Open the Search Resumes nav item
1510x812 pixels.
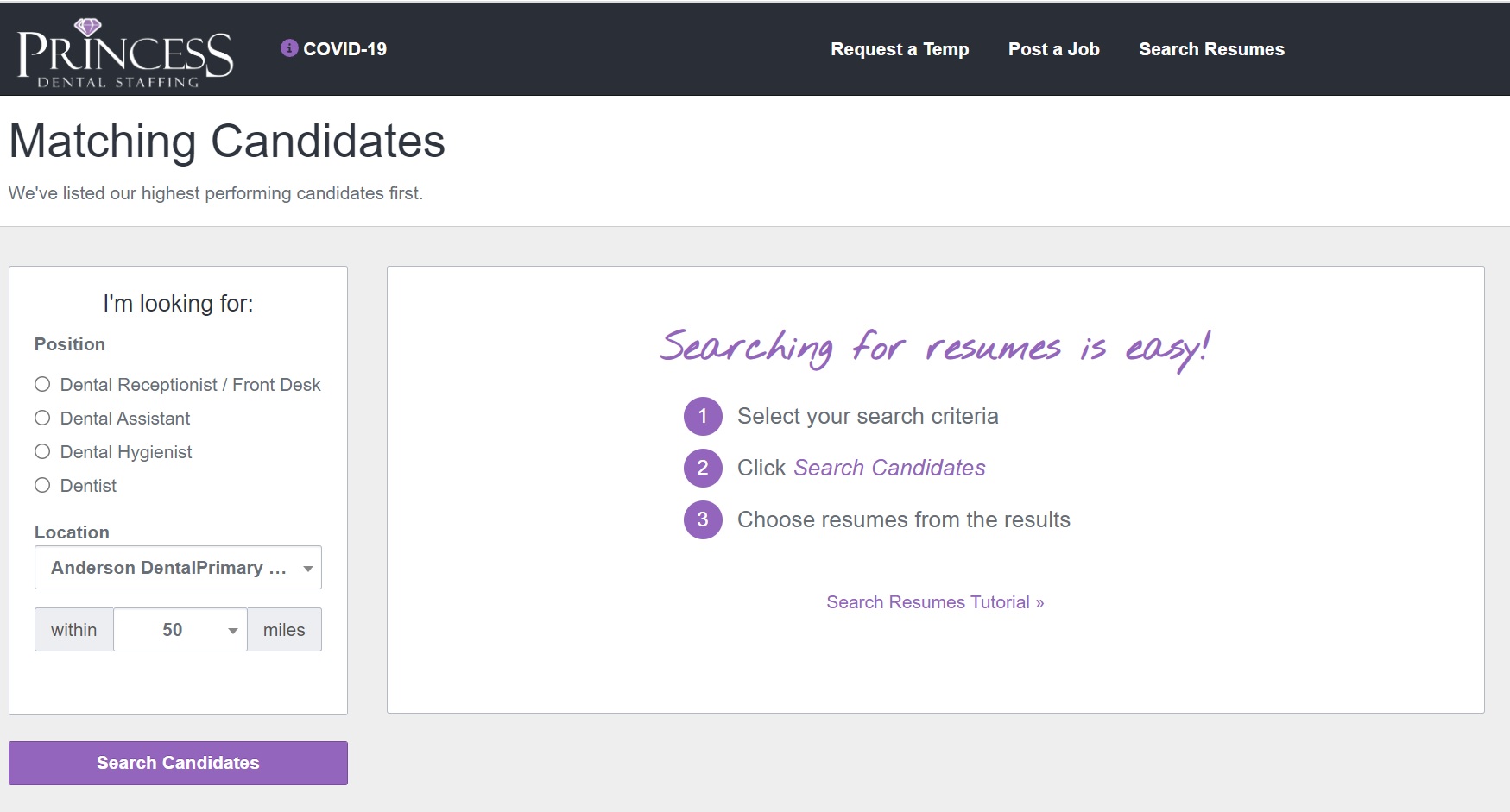(x=1211, y=49)
